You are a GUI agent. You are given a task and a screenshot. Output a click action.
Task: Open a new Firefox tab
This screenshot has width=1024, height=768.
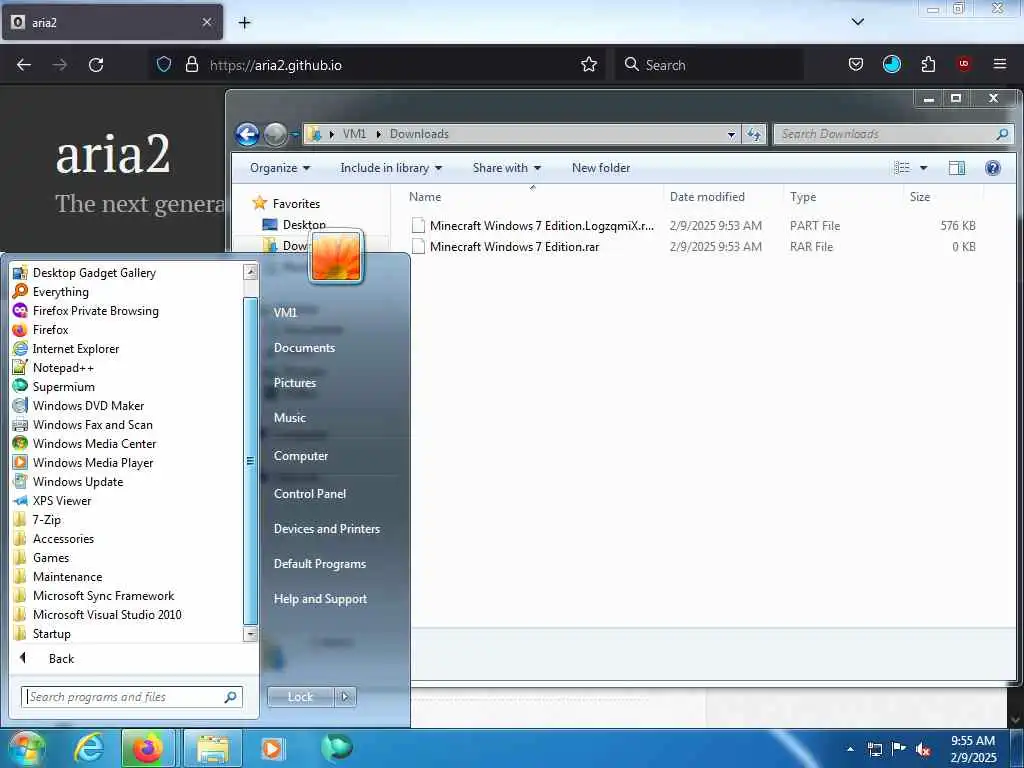(244, 23)
